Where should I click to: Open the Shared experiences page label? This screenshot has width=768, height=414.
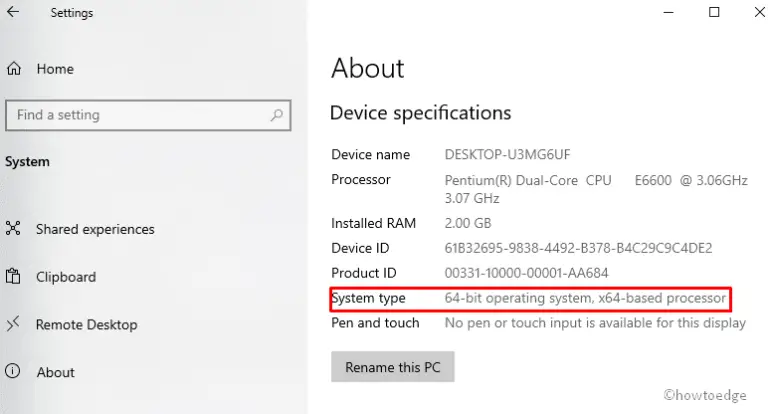pos(95,229)
